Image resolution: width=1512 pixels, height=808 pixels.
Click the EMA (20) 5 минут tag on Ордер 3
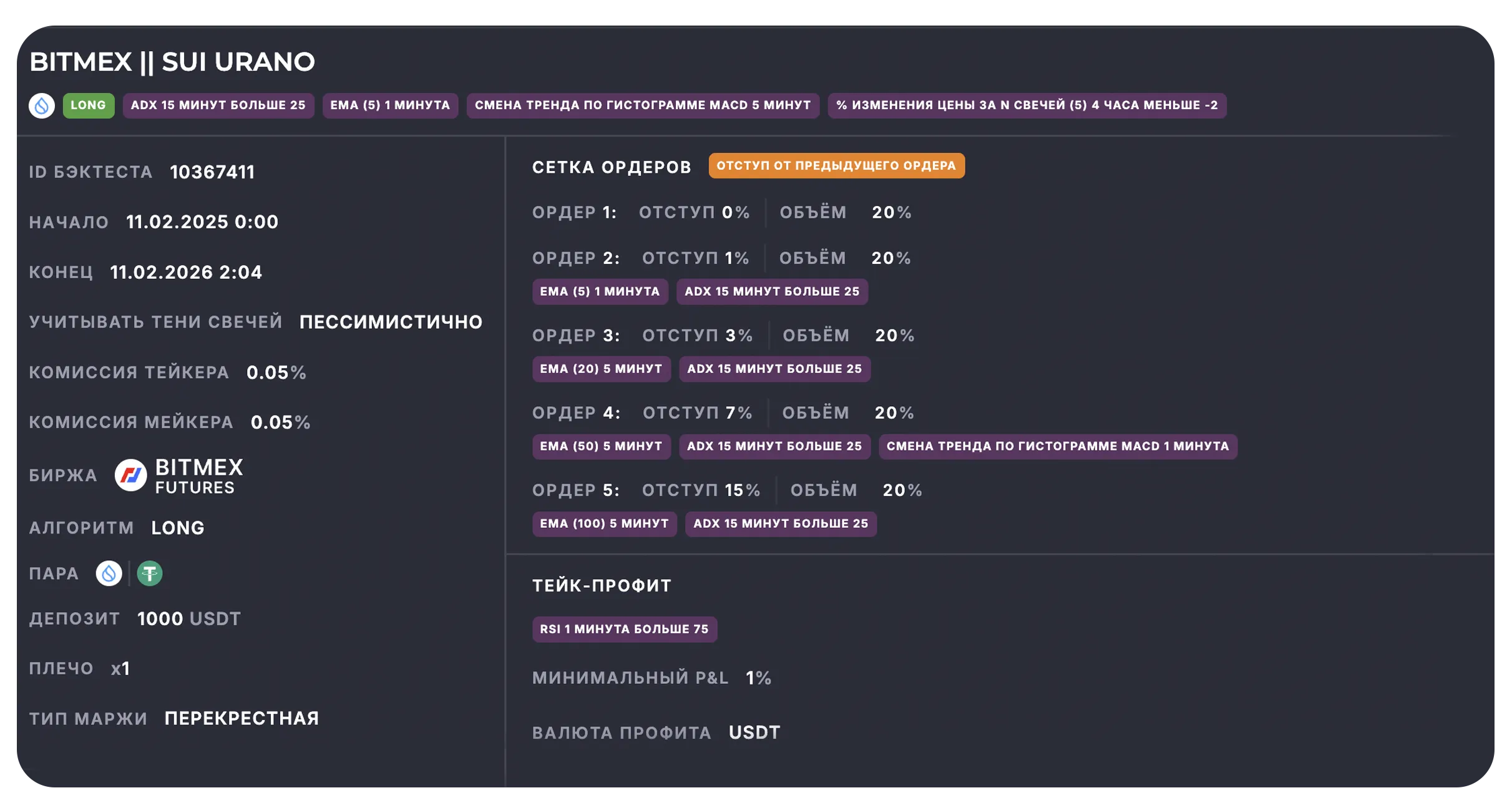click(601, 369)
